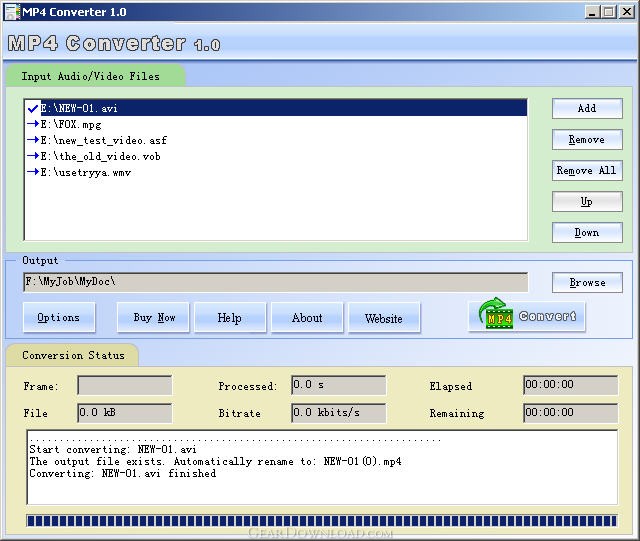Click the Elapsed time field

(x=571, y=385)
